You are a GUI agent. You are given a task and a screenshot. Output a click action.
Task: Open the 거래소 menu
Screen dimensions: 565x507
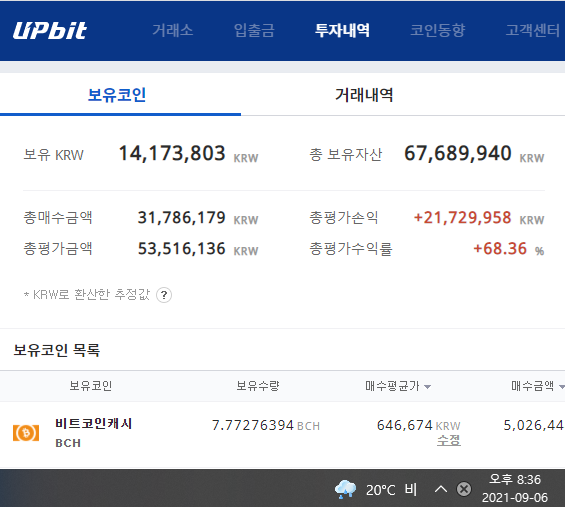tap(173, 30)
